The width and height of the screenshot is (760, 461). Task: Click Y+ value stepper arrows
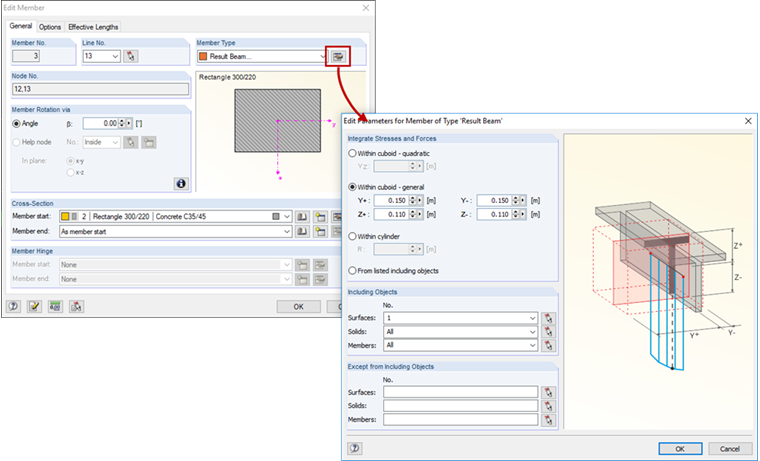pos(412,201)
